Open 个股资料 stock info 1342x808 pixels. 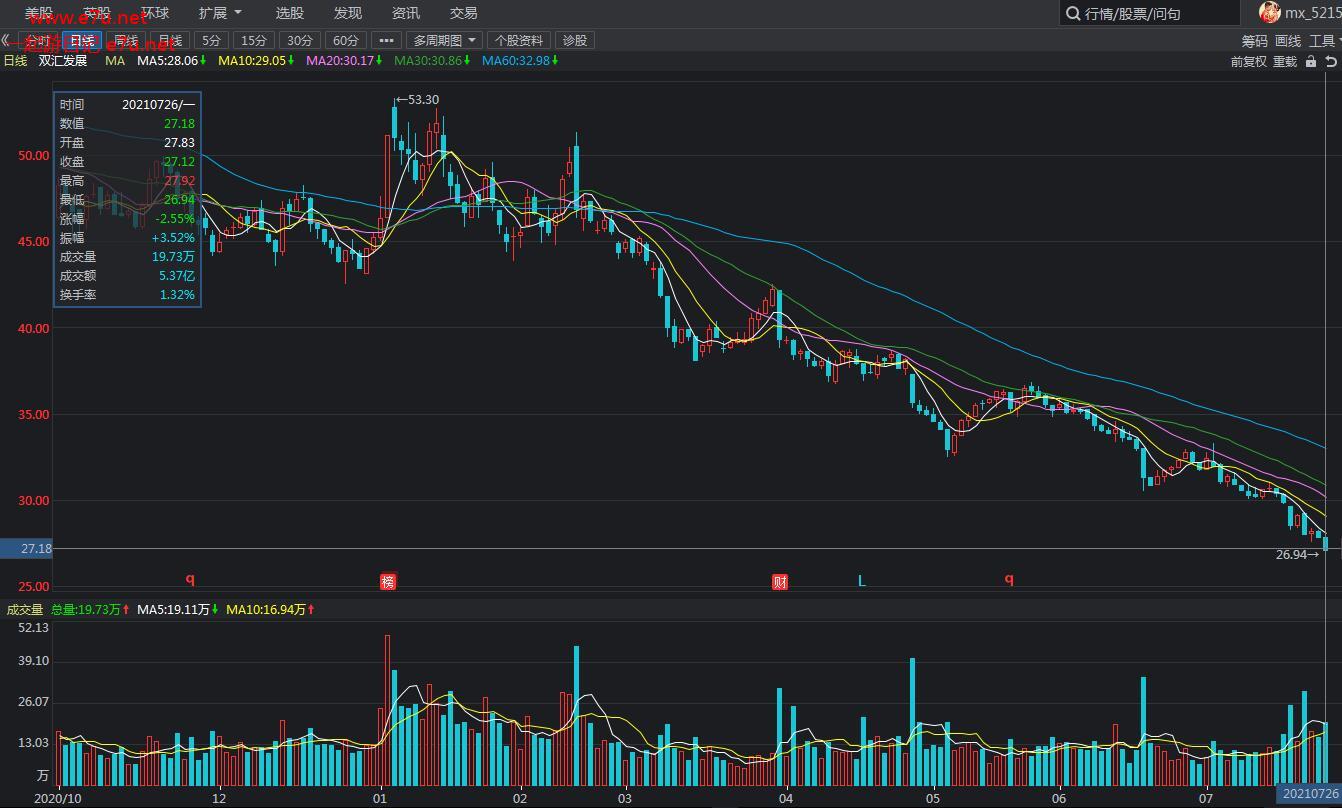pos(519,41)
